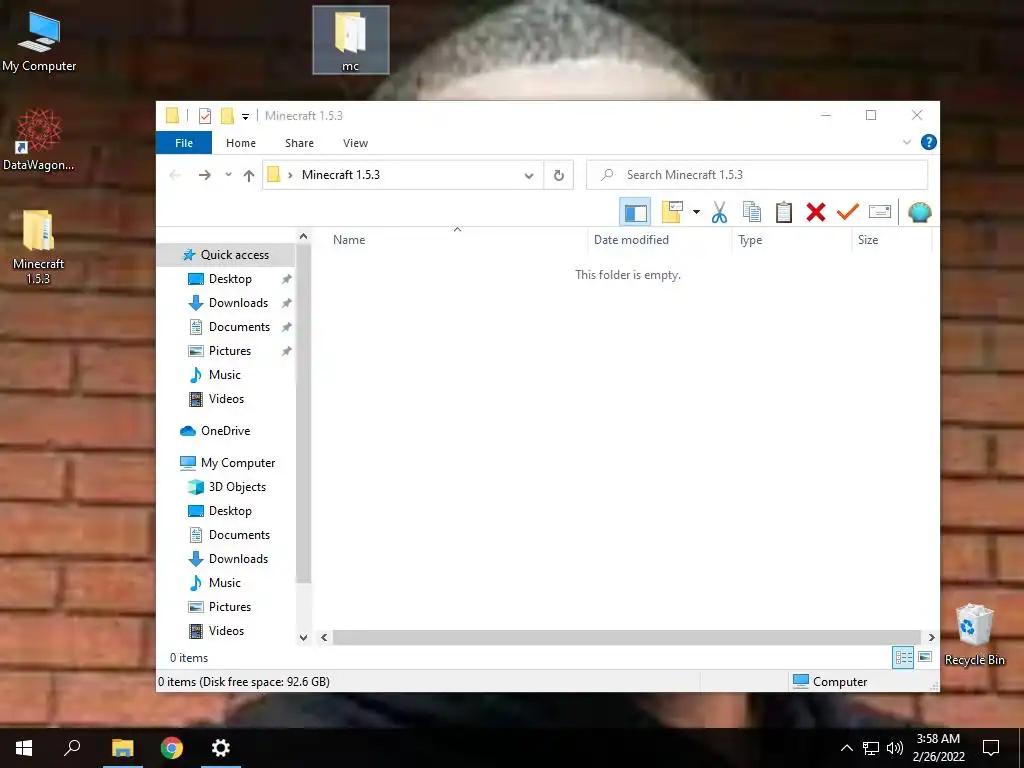Click the envelope email icon in toolbar
The image size is (1024, 768).
click(880, 212)
